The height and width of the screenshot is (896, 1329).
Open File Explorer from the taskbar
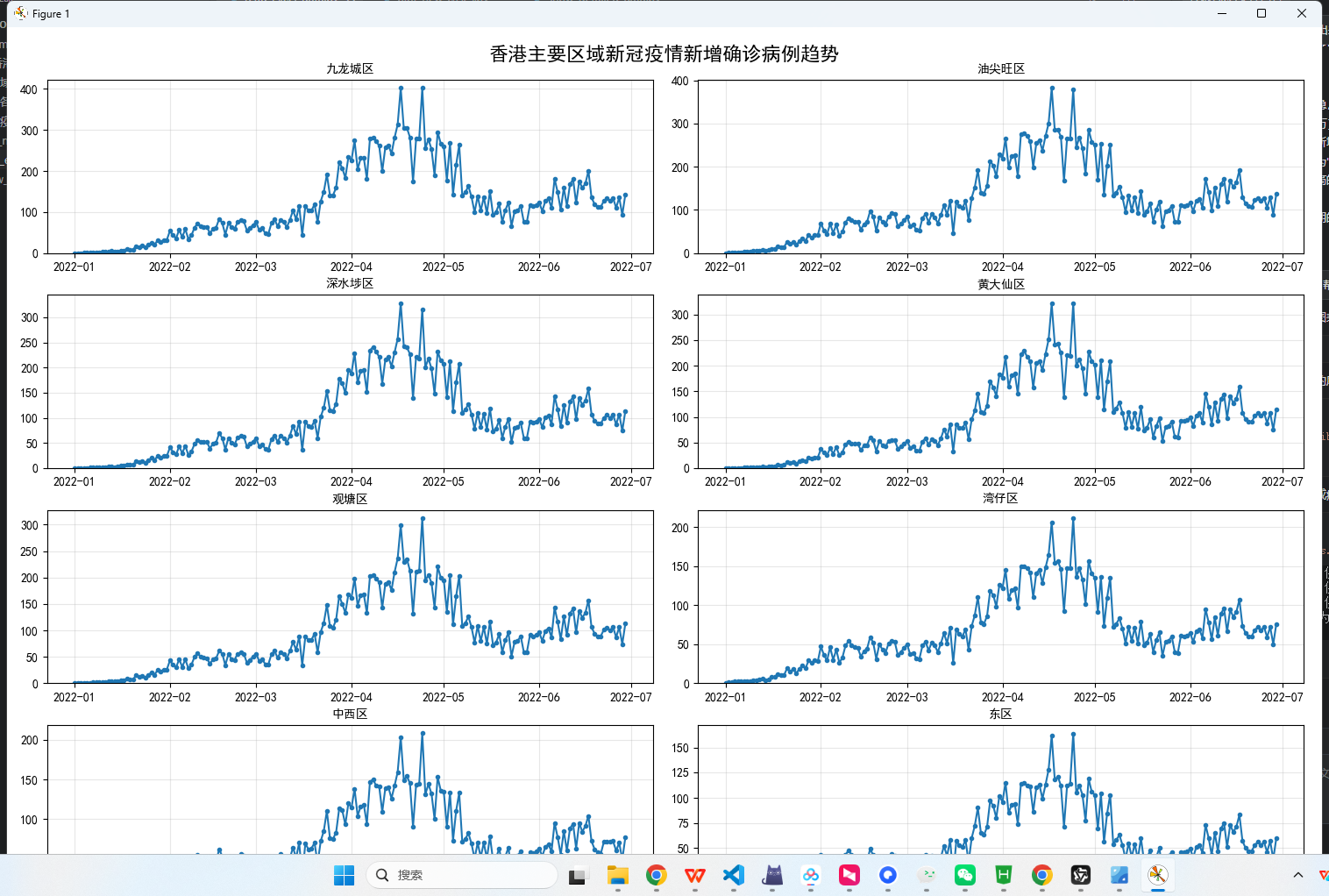(x=618, y=875)
